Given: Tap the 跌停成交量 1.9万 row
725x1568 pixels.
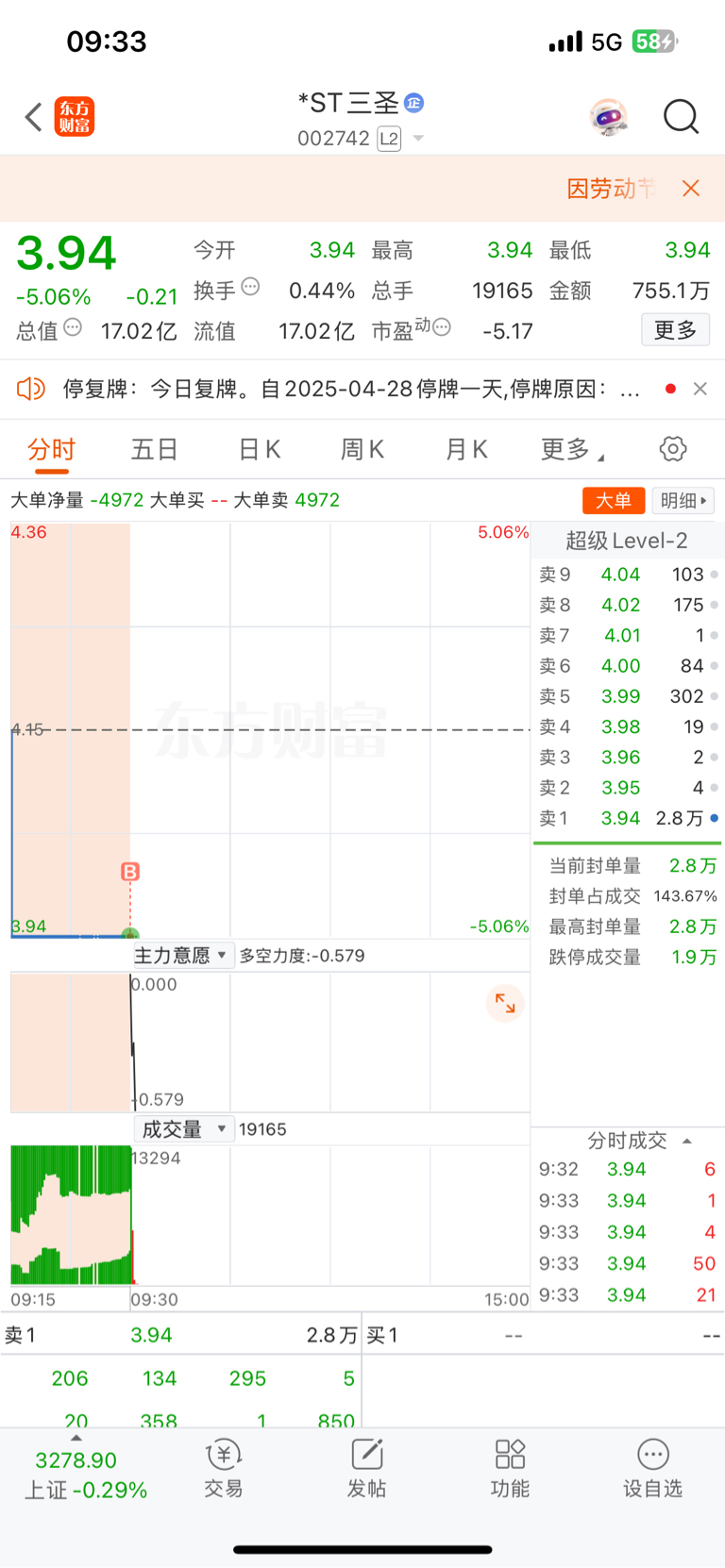Looking at the screenshot, I should click(x=632, y=957).
